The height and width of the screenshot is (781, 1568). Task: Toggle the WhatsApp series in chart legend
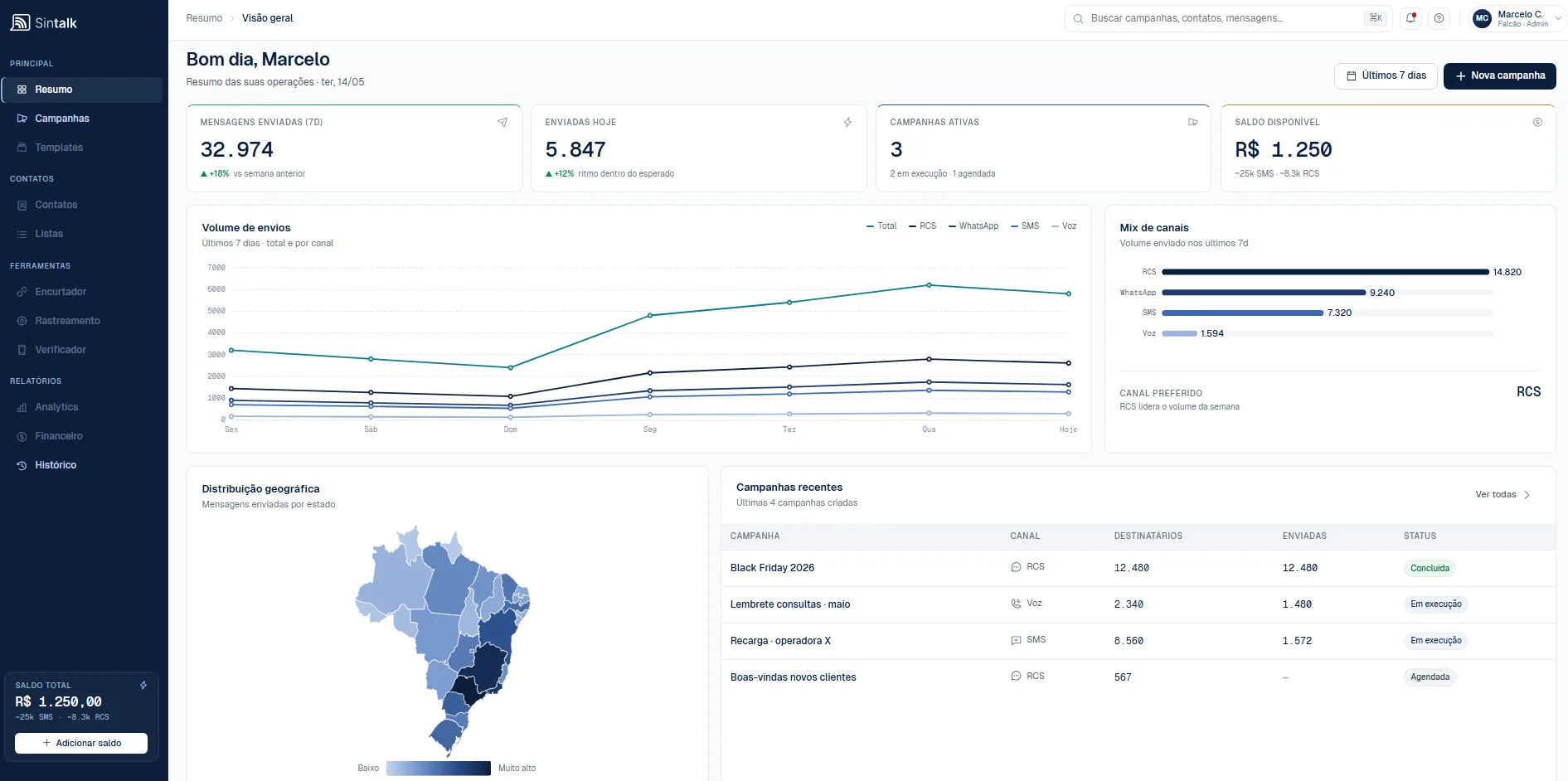(973, 226)
